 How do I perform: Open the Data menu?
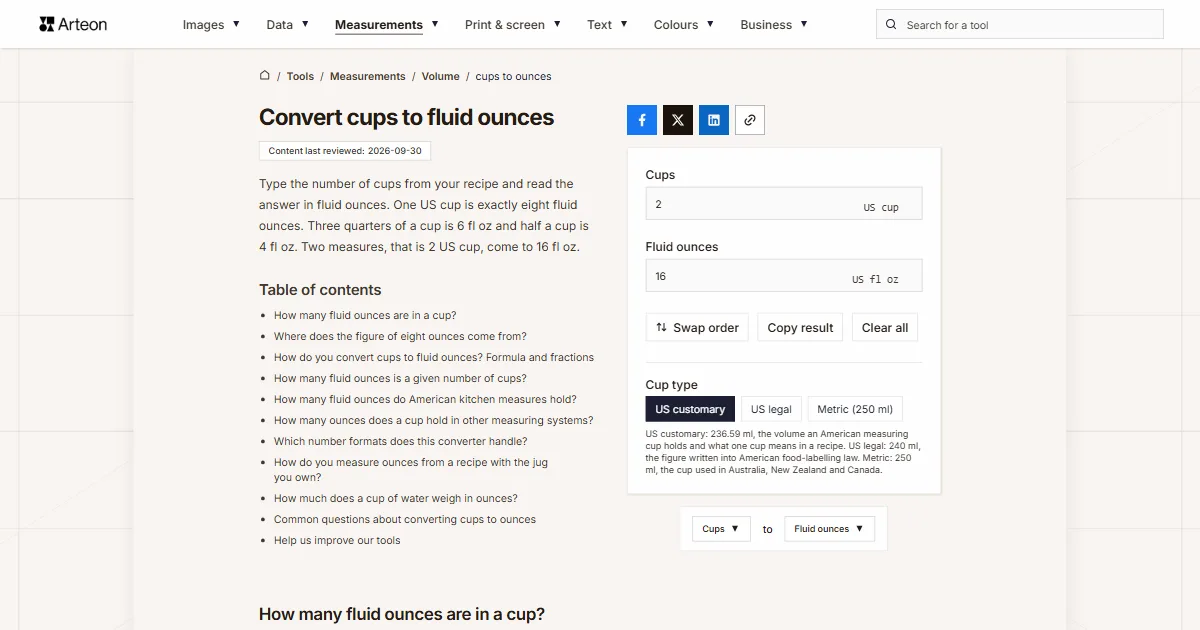click(287, 25)
